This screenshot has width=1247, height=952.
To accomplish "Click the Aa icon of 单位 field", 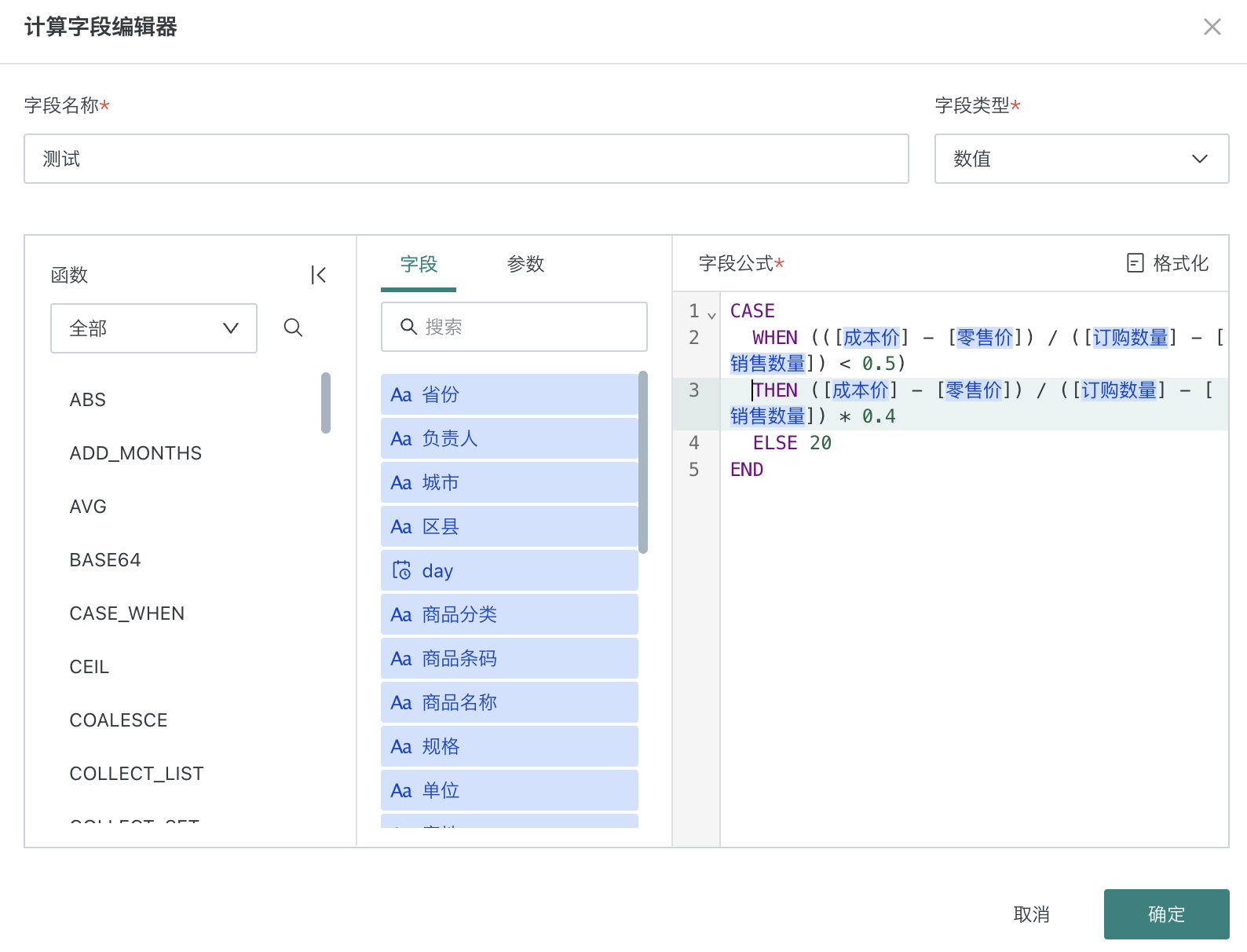I will [401, 791].
